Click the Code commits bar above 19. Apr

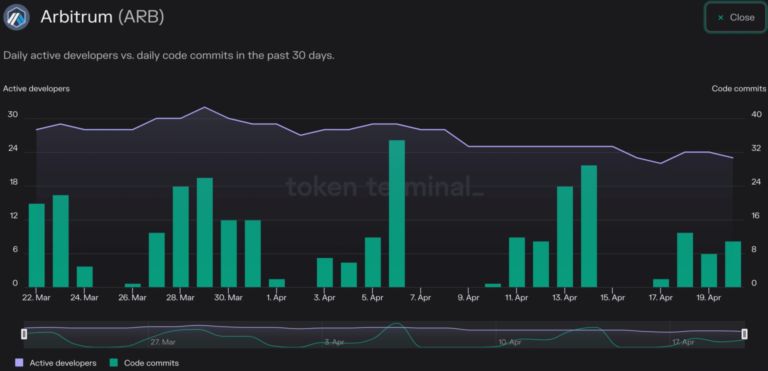pos(709,270)
